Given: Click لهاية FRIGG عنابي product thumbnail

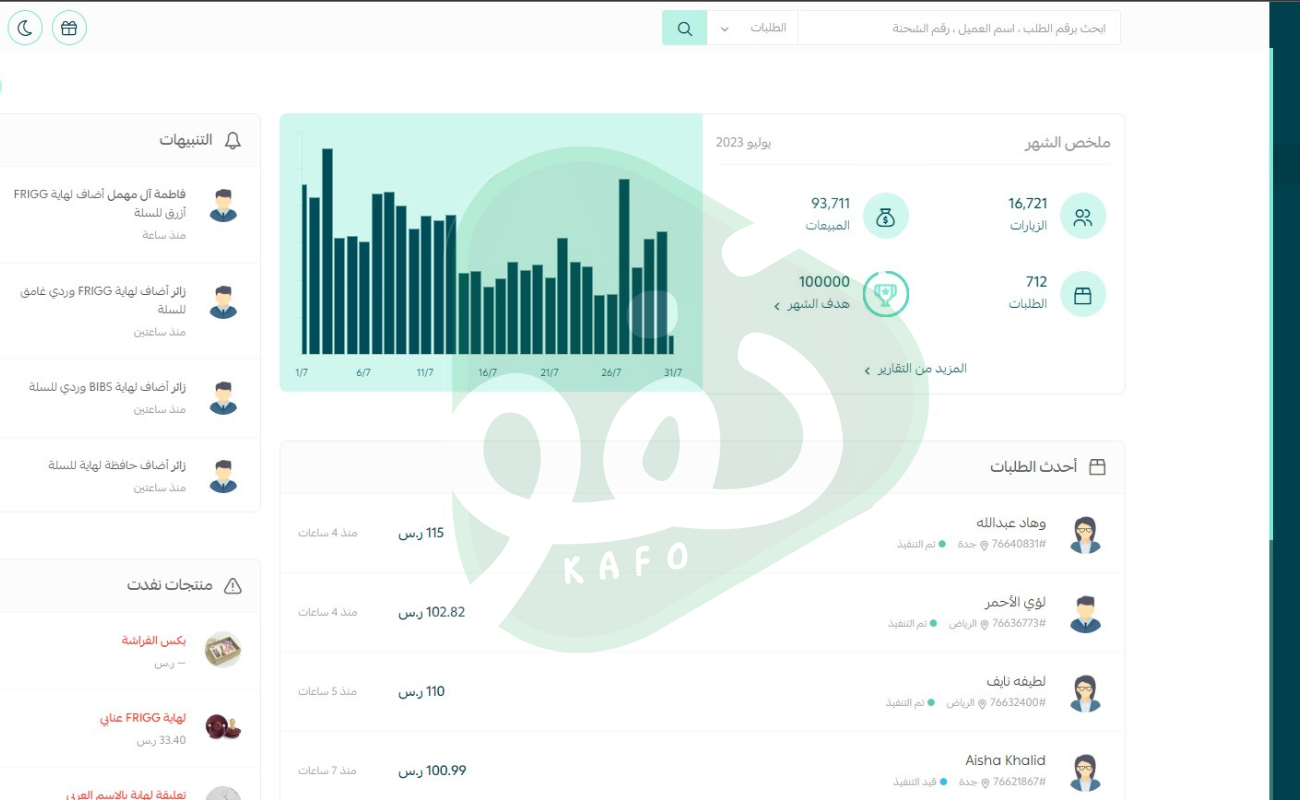Looking at the screenshot, I should pos(222,727).
